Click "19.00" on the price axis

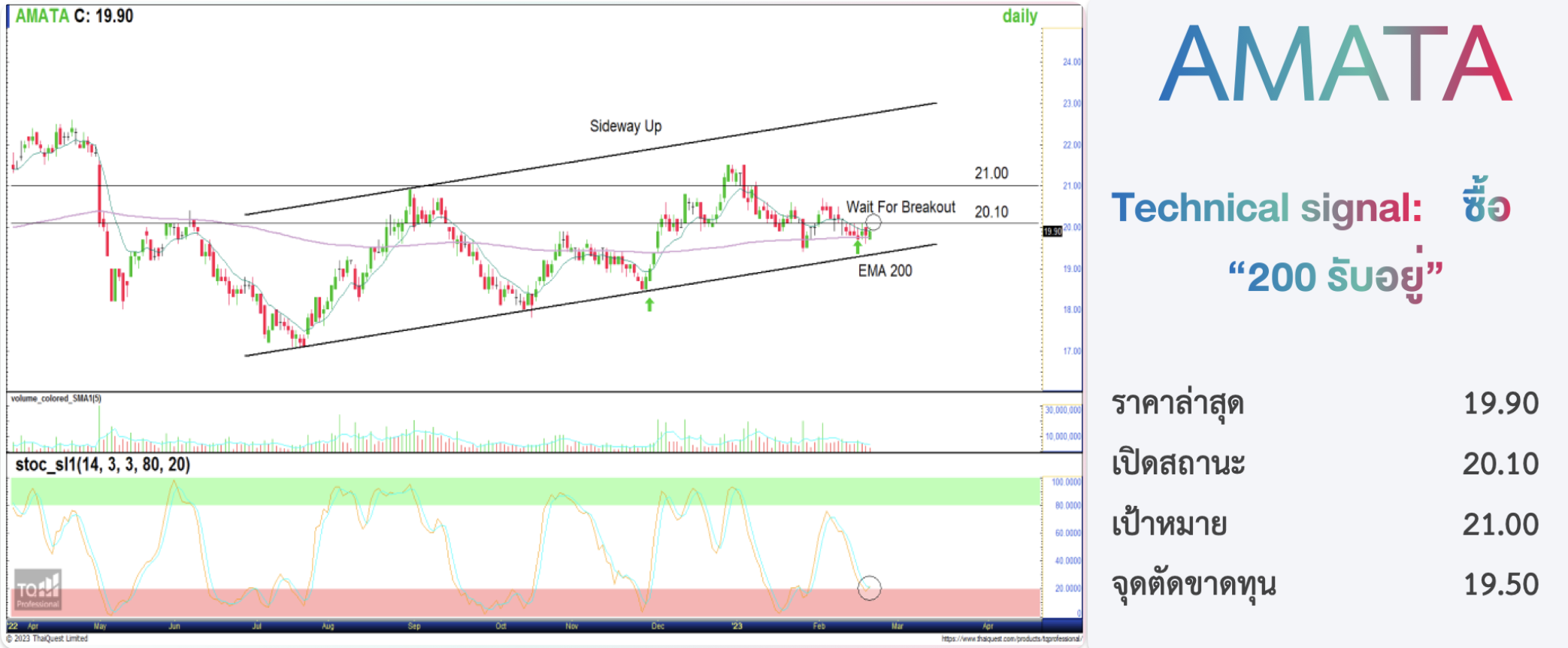click(1072, 268)
